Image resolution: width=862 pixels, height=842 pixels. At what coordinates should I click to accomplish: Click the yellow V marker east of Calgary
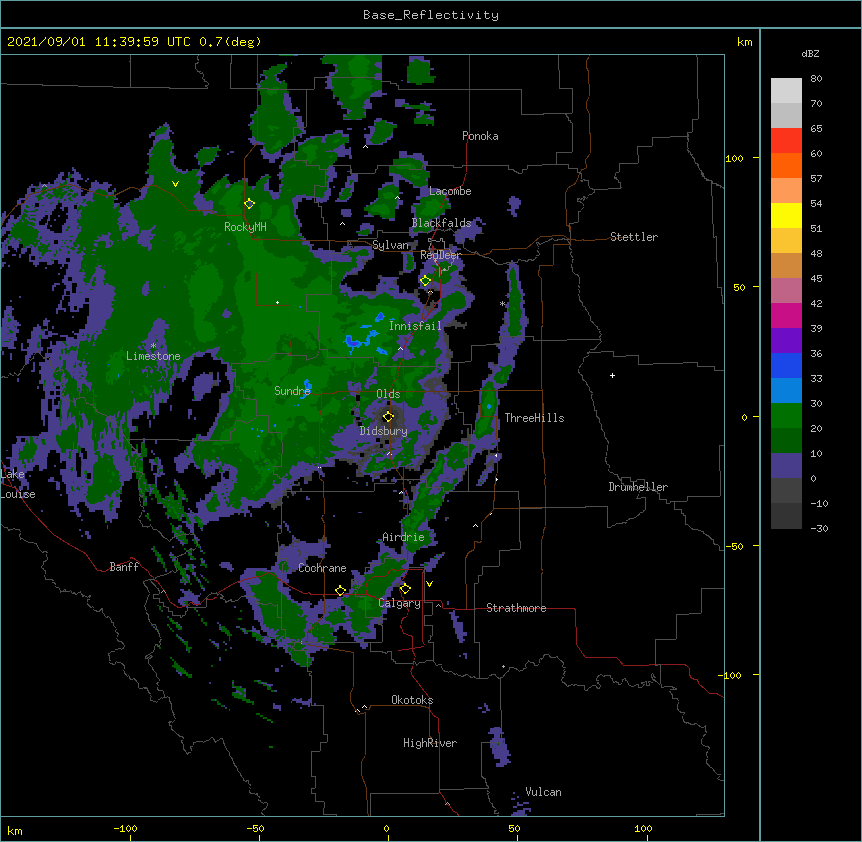click(429, 584)
